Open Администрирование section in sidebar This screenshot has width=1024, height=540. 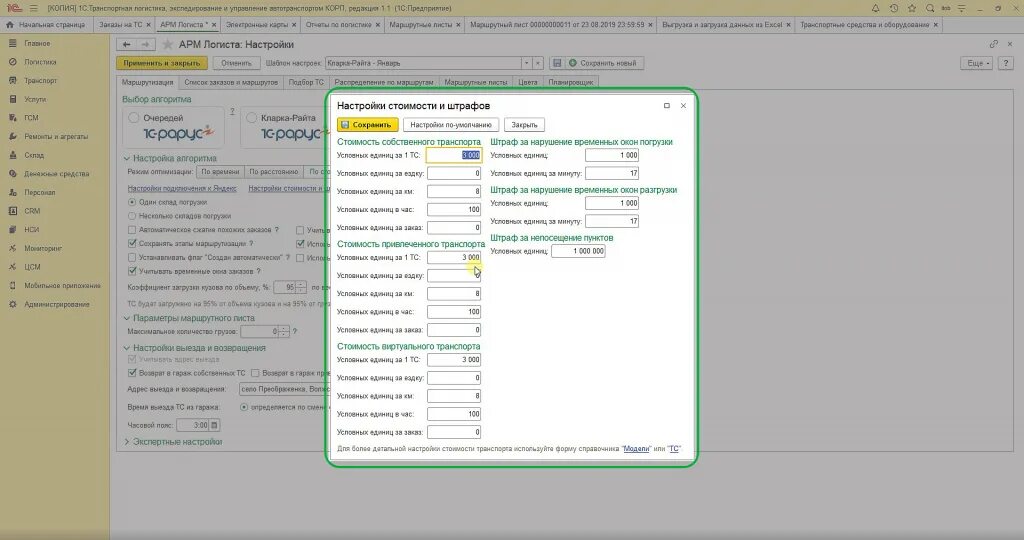(x=57, y=304)
